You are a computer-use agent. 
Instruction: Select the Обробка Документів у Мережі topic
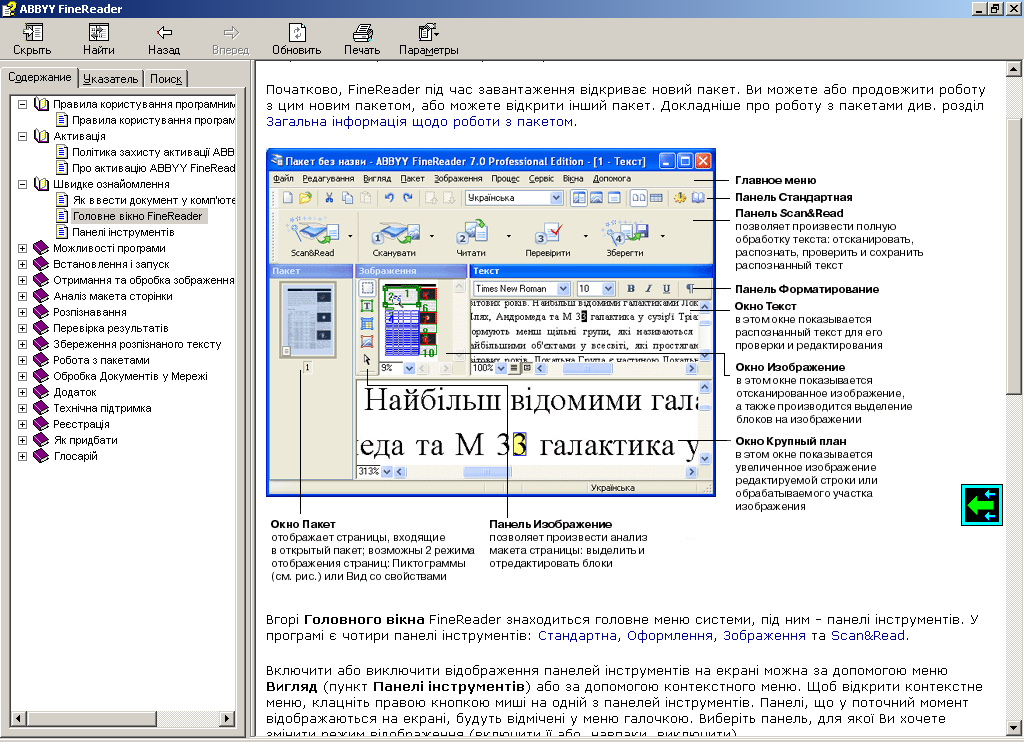click(x=130, y=376)
